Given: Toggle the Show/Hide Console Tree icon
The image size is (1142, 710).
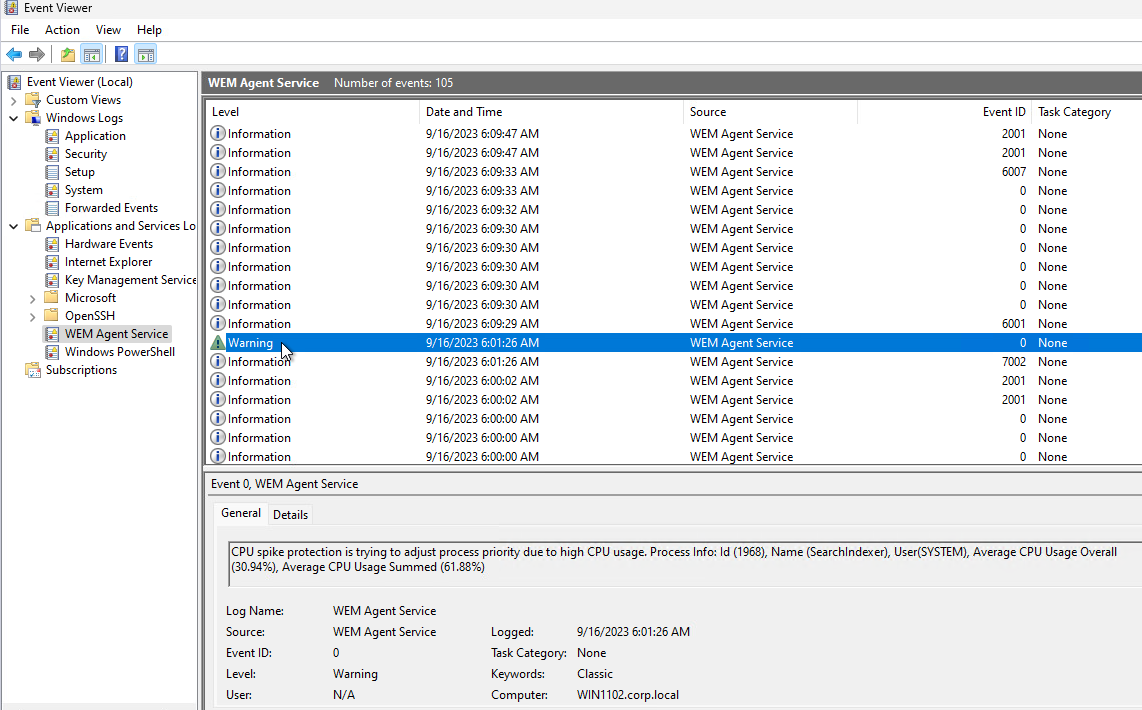Looking at the screenshot, I should coord(92,55).
